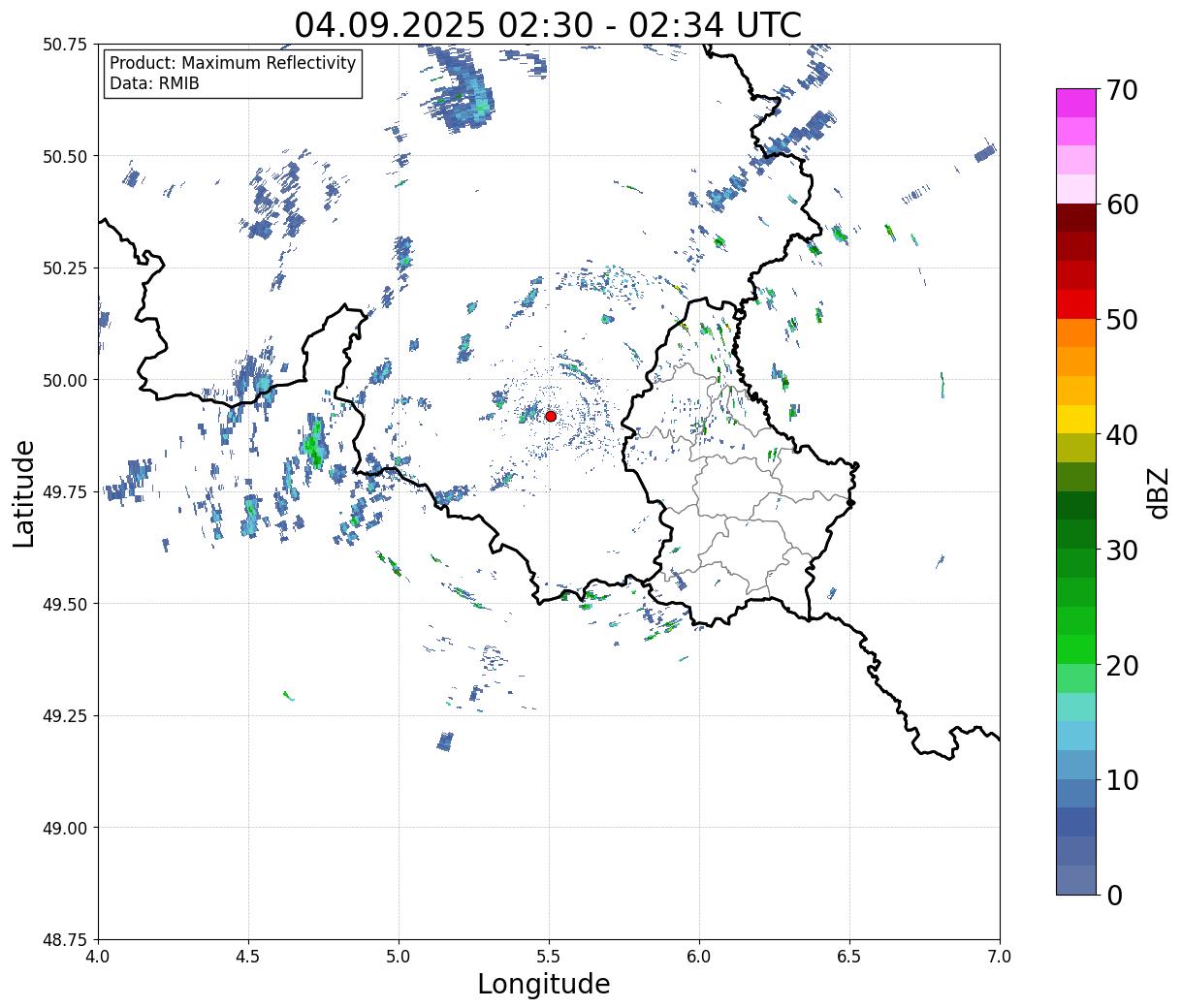Click the bright green swatch above 20
This screenshot has height=1008, width=1182.
click(1076, 649)
